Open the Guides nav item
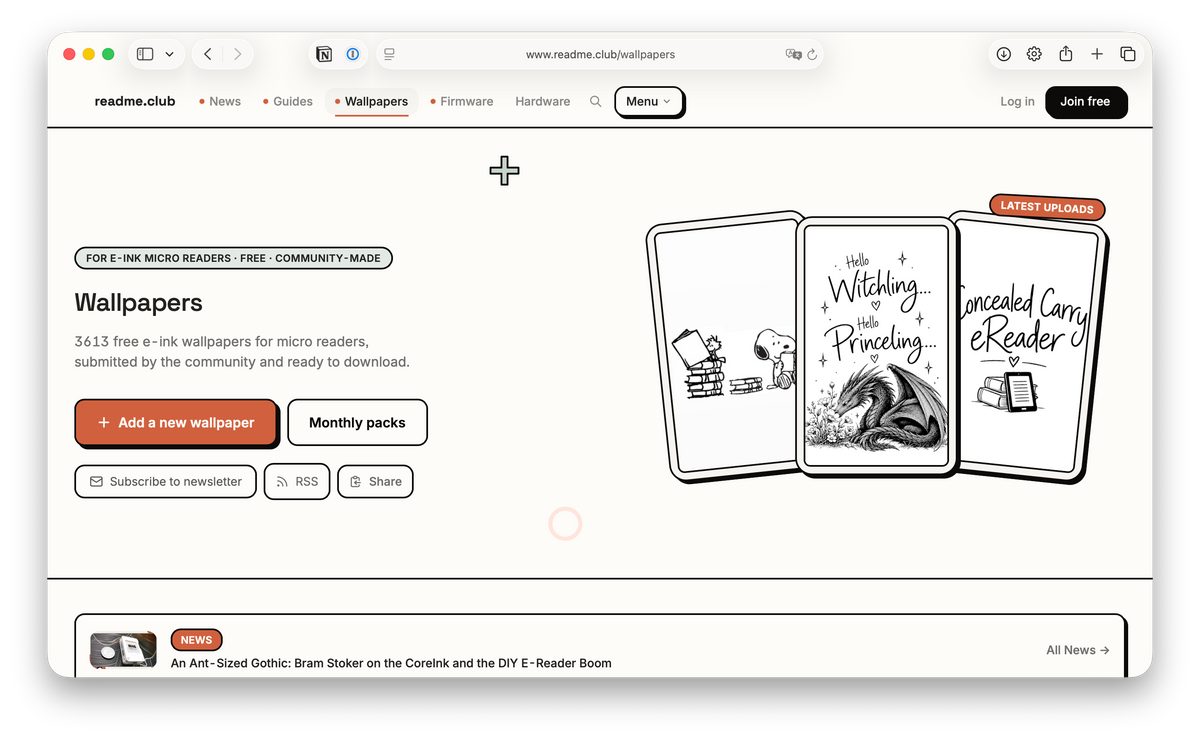 point(288,101)
